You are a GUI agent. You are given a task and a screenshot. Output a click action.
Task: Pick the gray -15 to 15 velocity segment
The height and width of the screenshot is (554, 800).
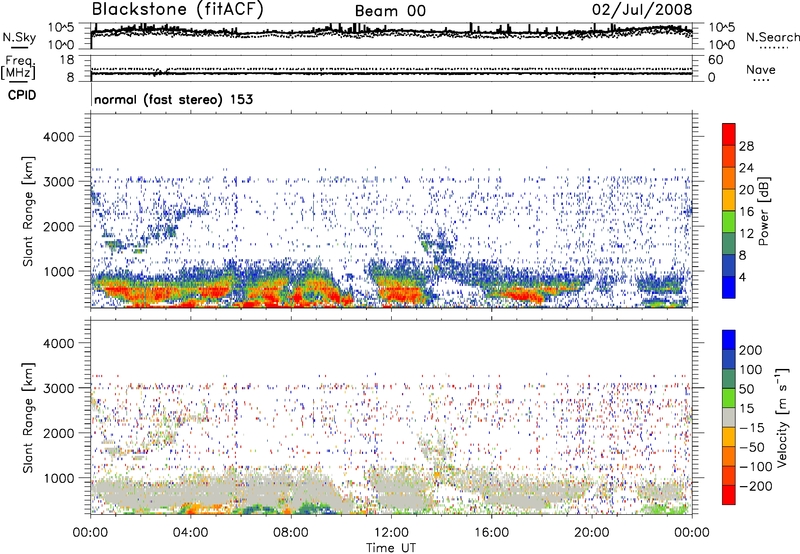point(729,418)
